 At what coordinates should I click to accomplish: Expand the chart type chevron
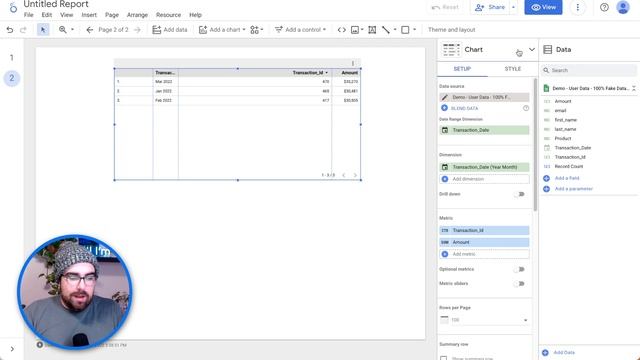pos(532,49)
